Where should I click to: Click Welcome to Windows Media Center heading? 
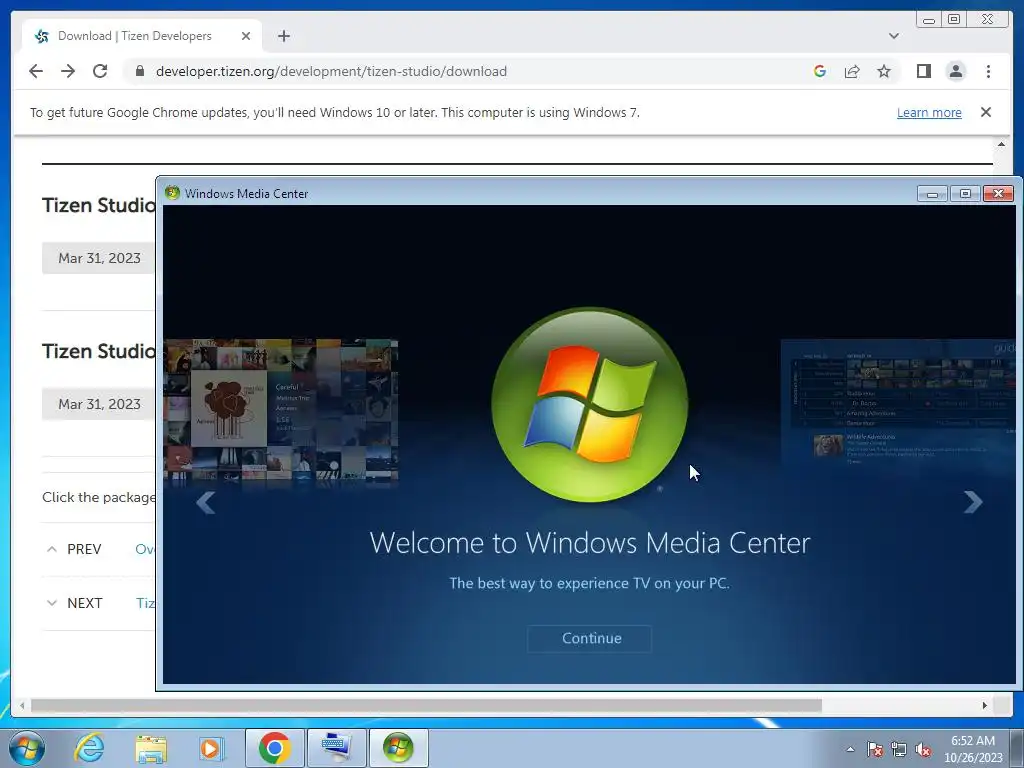point(590,543)
